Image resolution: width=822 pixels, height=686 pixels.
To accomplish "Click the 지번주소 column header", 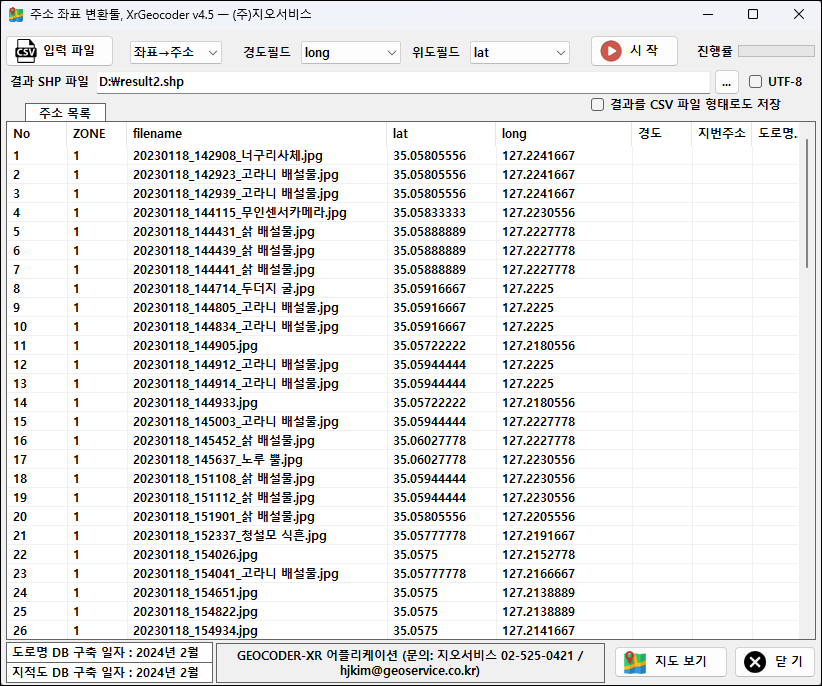I will (x=721, y=134).
